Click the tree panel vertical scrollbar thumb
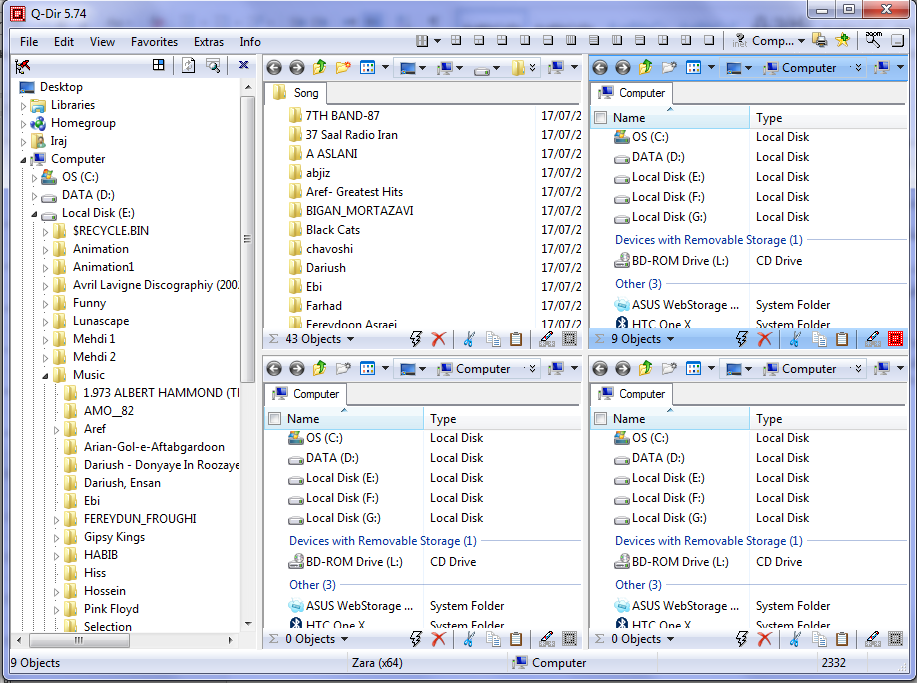 coord(247,239)
